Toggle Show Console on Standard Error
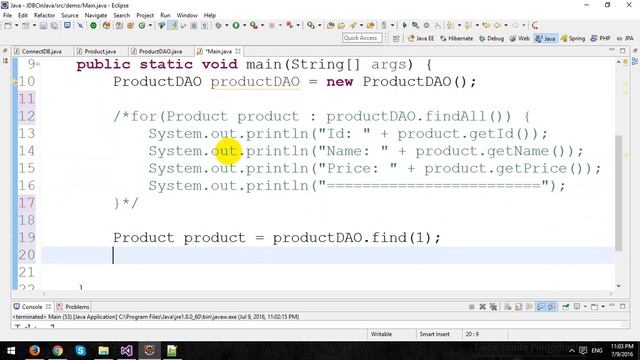The height and width of the screenshot is (360, 640). coord(551,307)
